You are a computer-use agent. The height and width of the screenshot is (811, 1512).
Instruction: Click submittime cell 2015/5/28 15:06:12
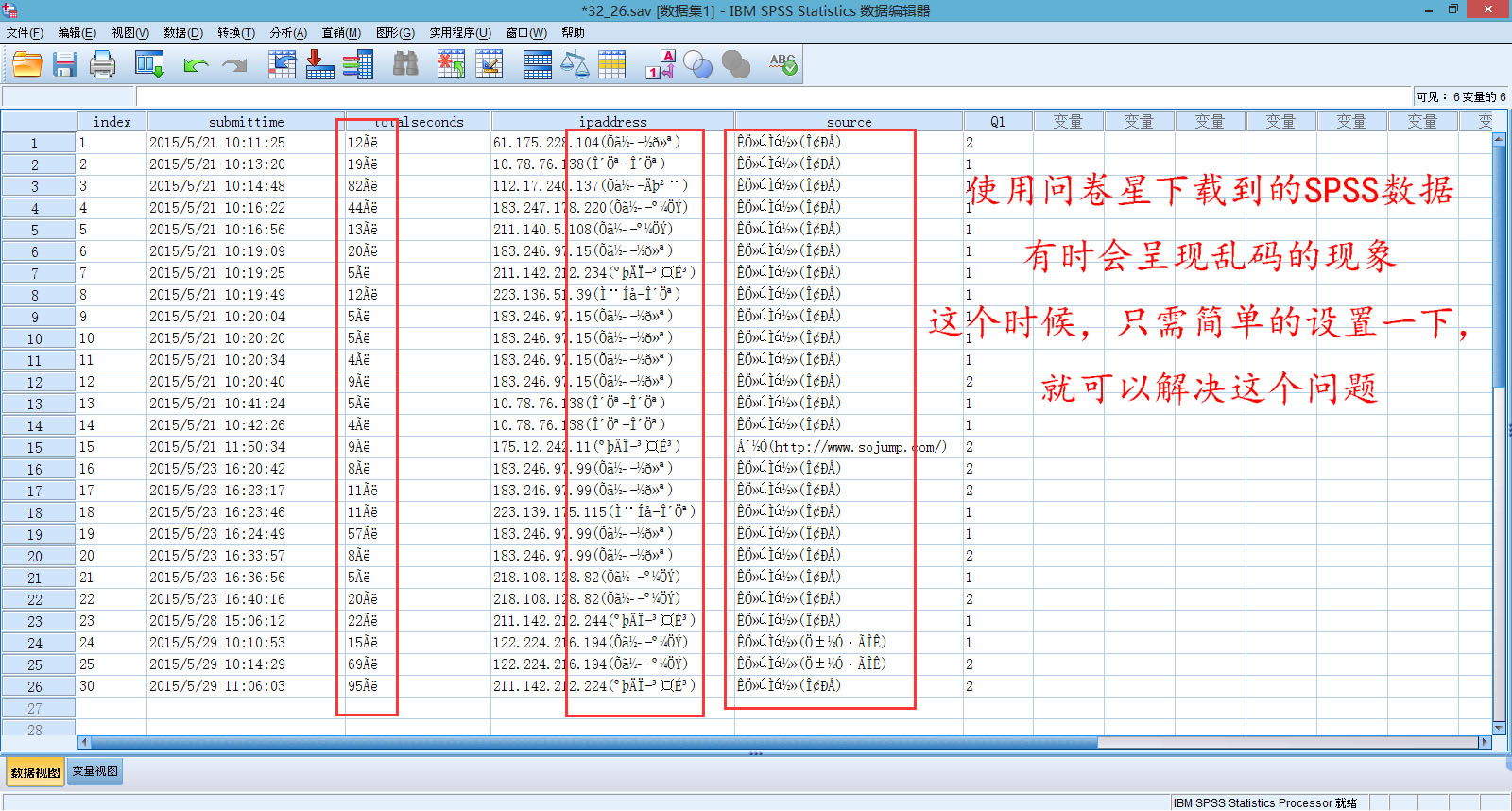[246, 621]
